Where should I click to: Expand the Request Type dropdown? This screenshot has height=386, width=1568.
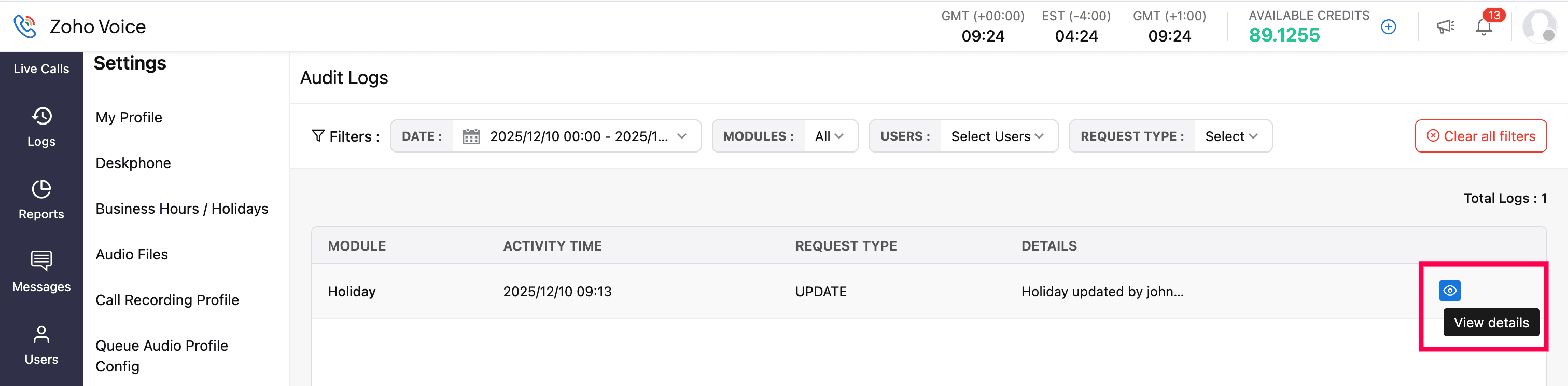[1231, 136]
